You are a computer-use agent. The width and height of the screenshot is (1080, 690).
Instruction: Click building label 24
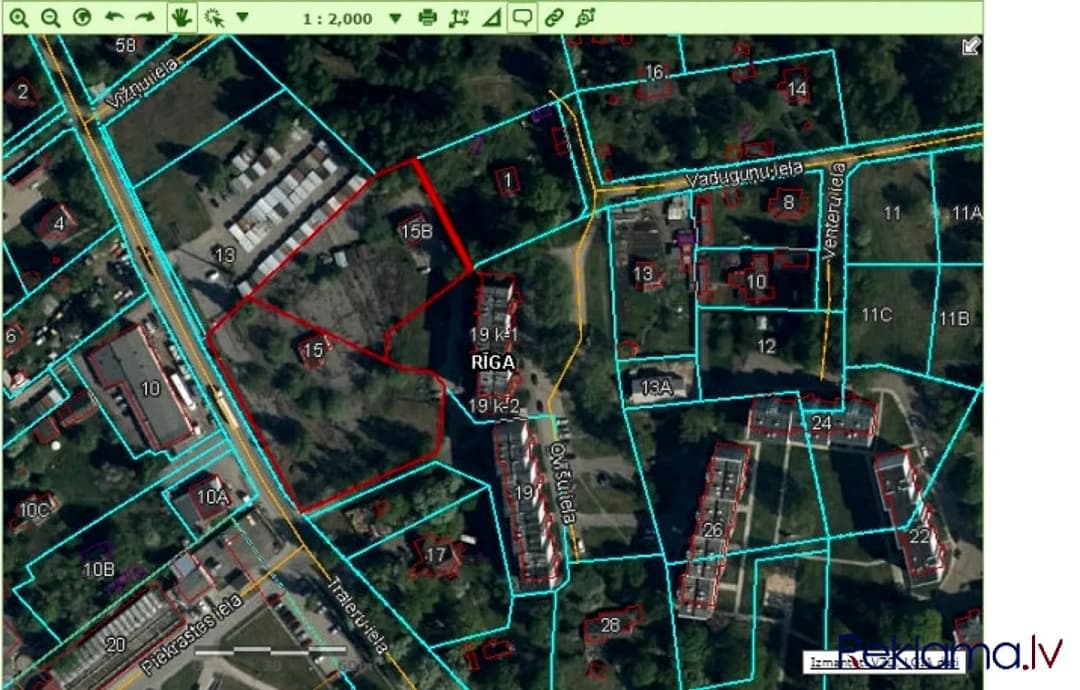821,422
